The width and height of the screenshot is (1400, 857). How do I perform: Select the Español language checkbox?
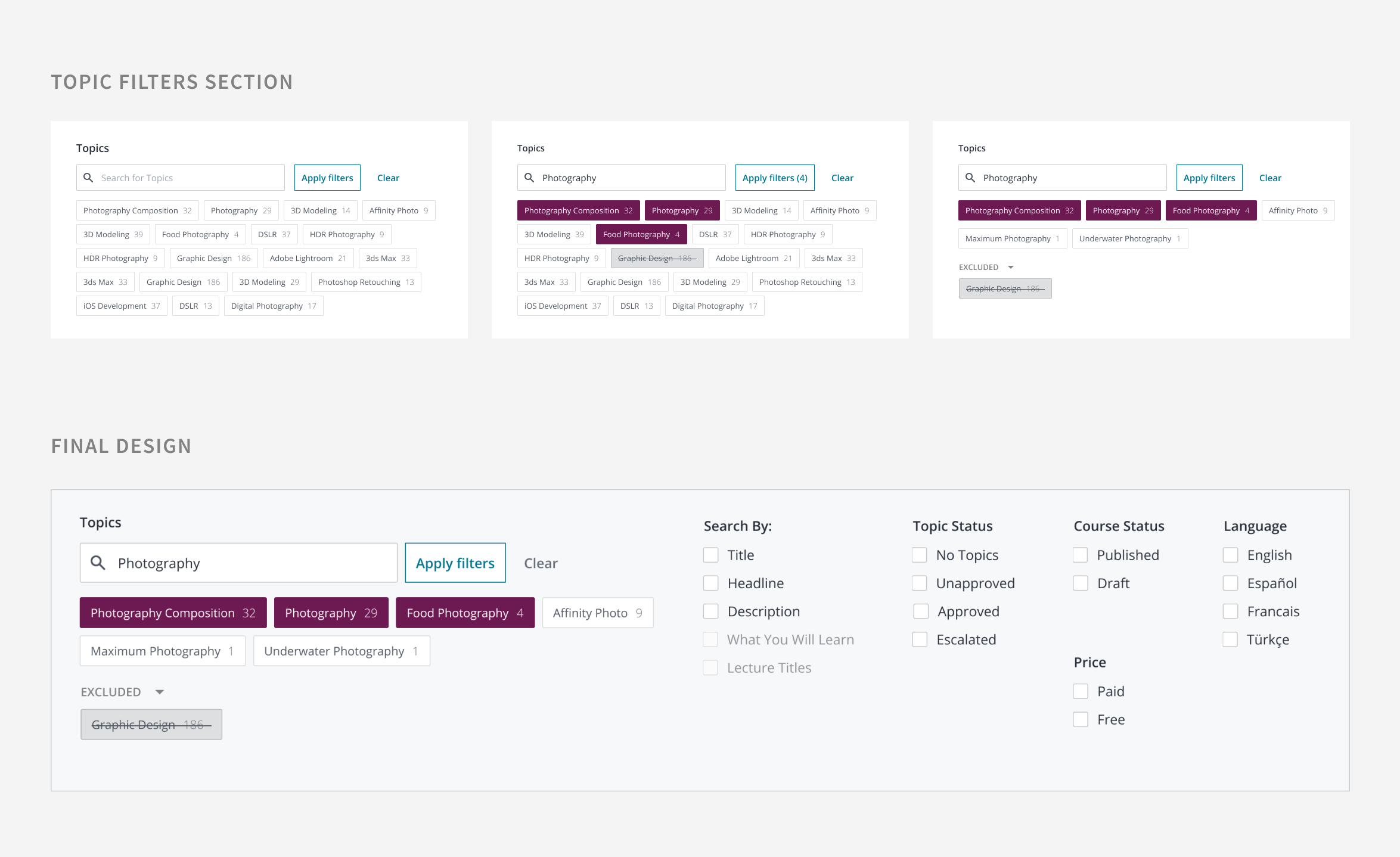click(1230, 583)
